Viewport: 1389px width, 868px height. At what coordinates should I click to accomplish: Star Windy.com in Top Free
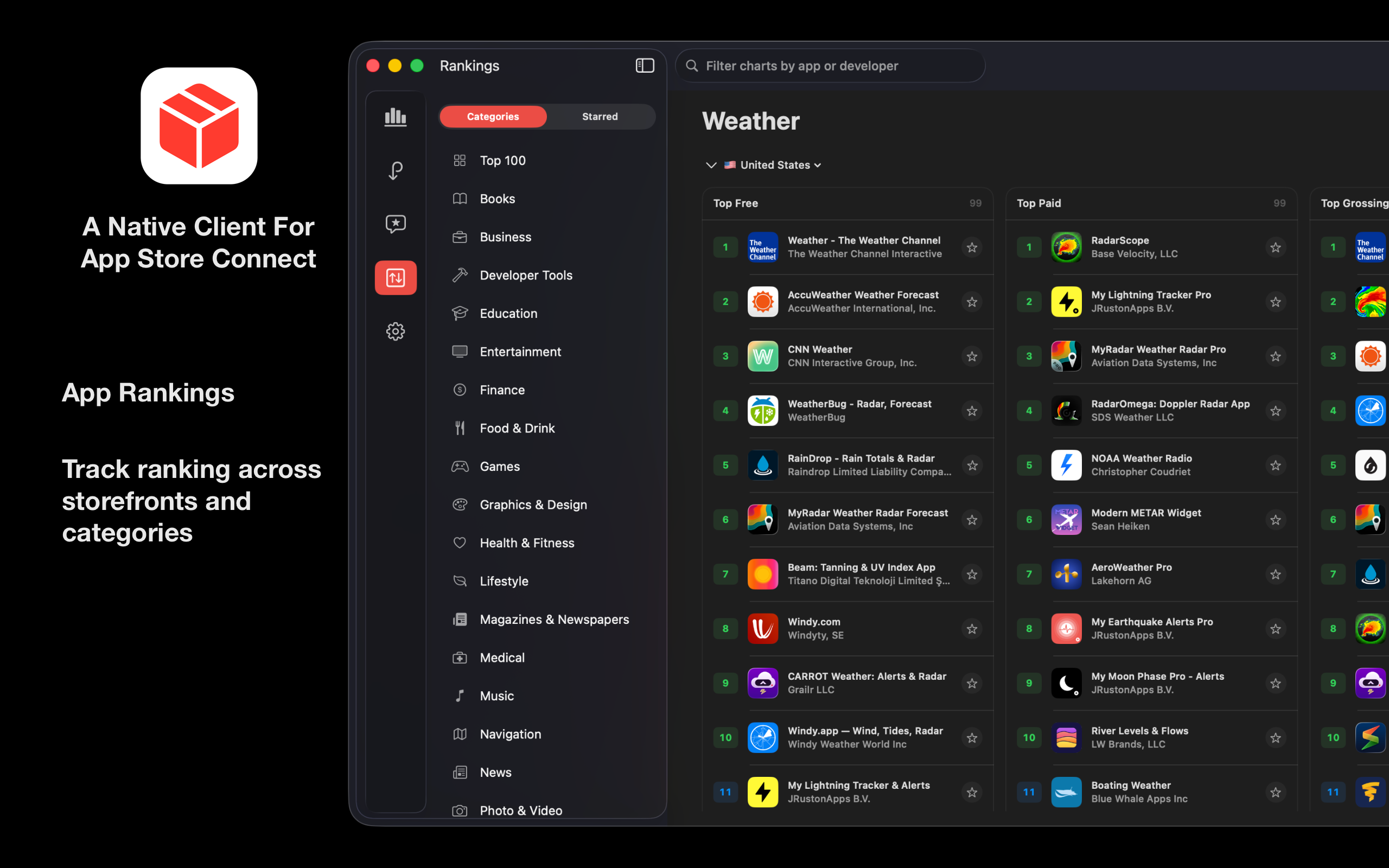[x=972, y=629]
